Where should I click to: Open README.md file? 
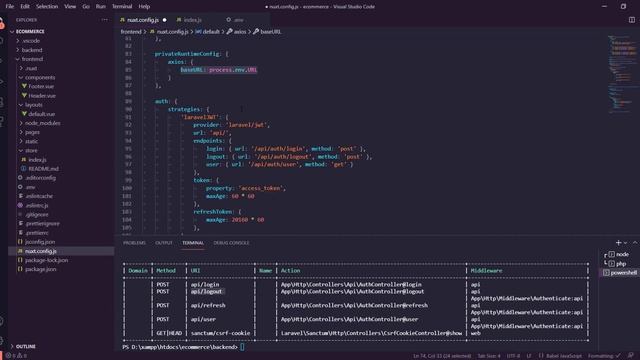click(43, 169)
